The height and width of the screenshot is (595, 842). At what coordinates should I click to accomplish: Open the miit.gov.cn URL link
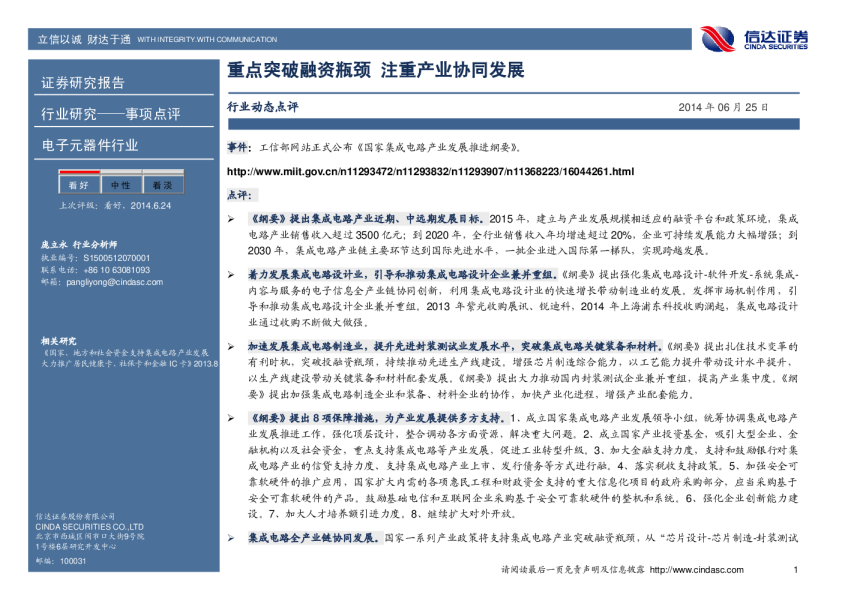[x=431, y=172]
